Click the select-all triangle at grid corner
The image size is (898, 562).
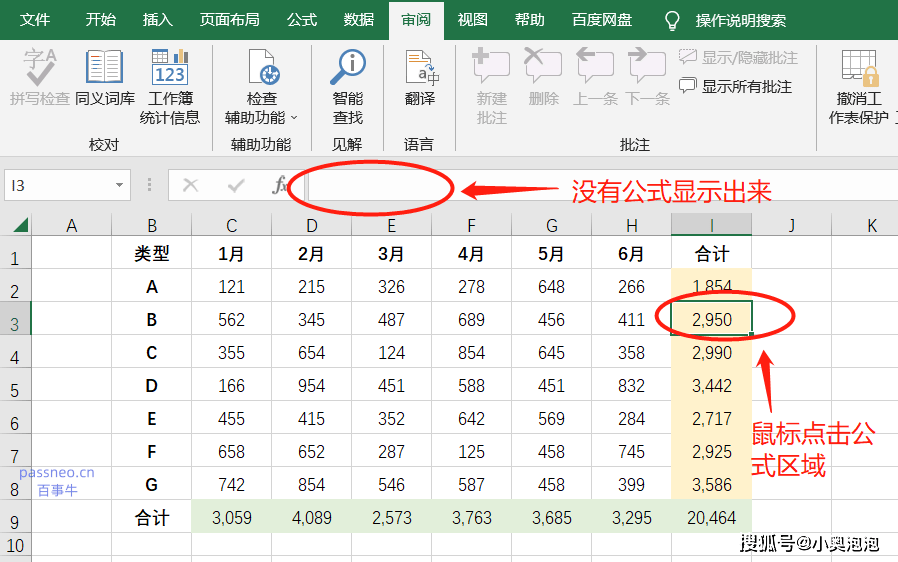click(x=21, y=224)
